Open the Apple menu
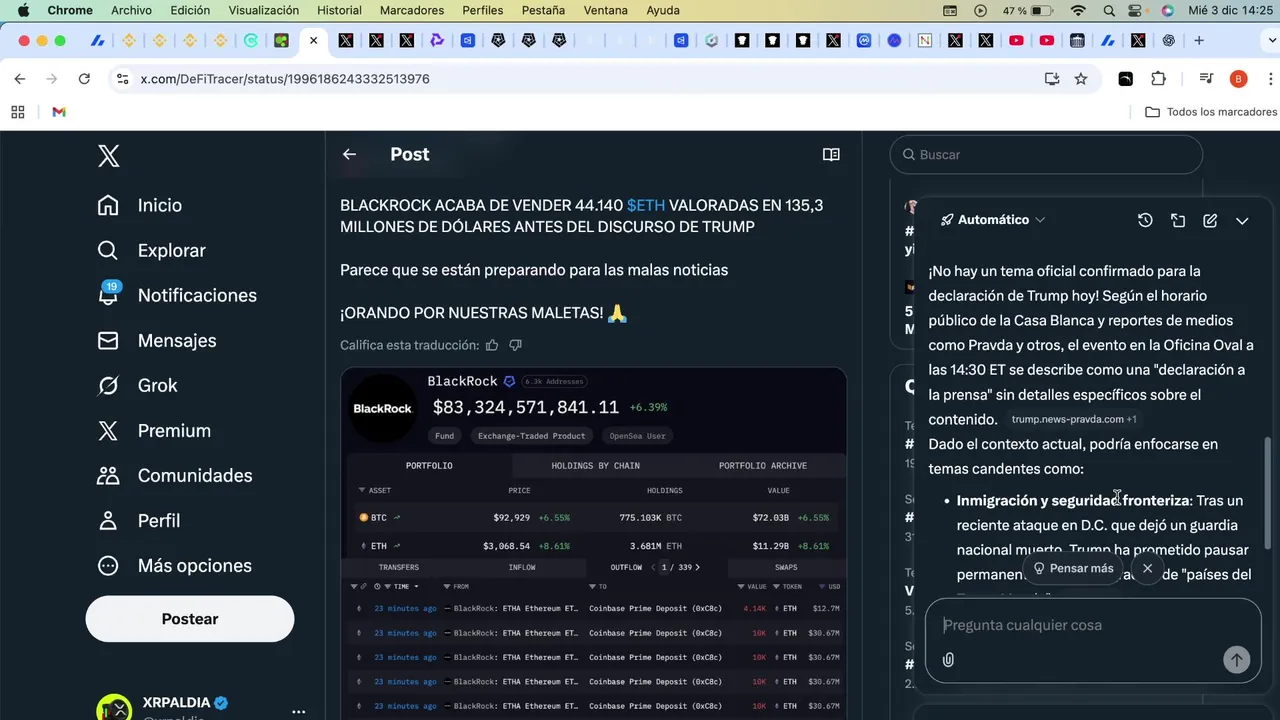Viewport: 1280px width, 720px height. (23, 10)
